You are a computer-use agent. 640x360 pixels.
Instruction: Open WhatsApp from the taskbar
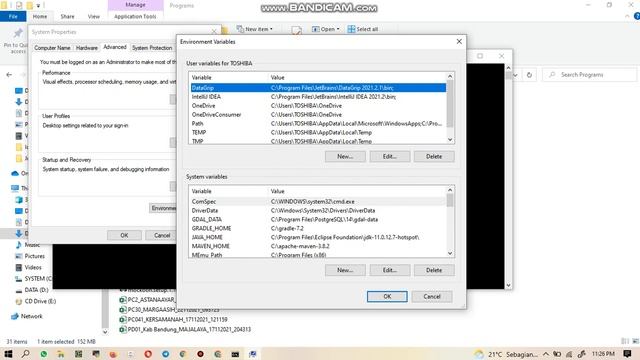pyautogui.click(x=43, y=354)
